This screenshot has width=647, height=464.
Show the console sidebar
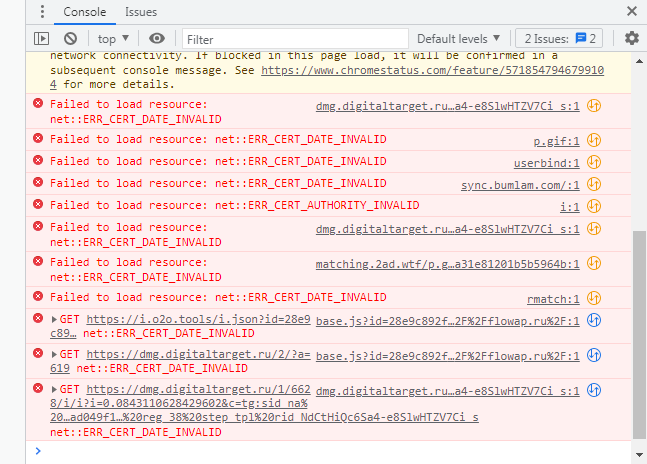[x=41, y=38]
